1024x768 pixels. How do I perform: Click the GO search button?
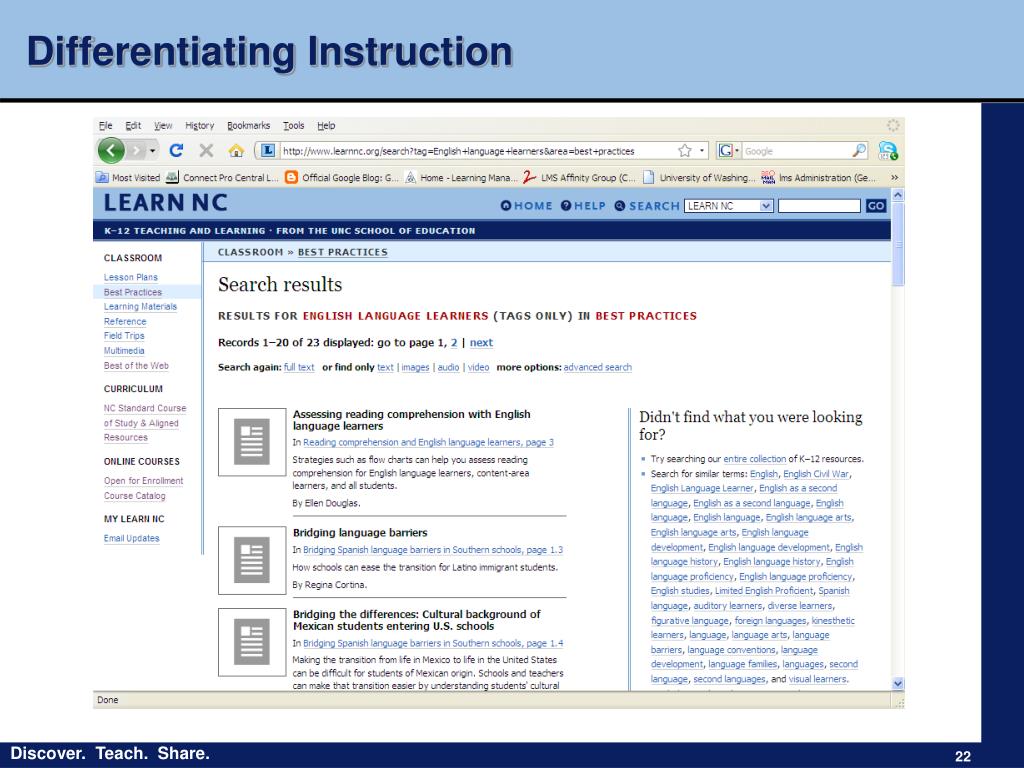[x=876, y=206]
